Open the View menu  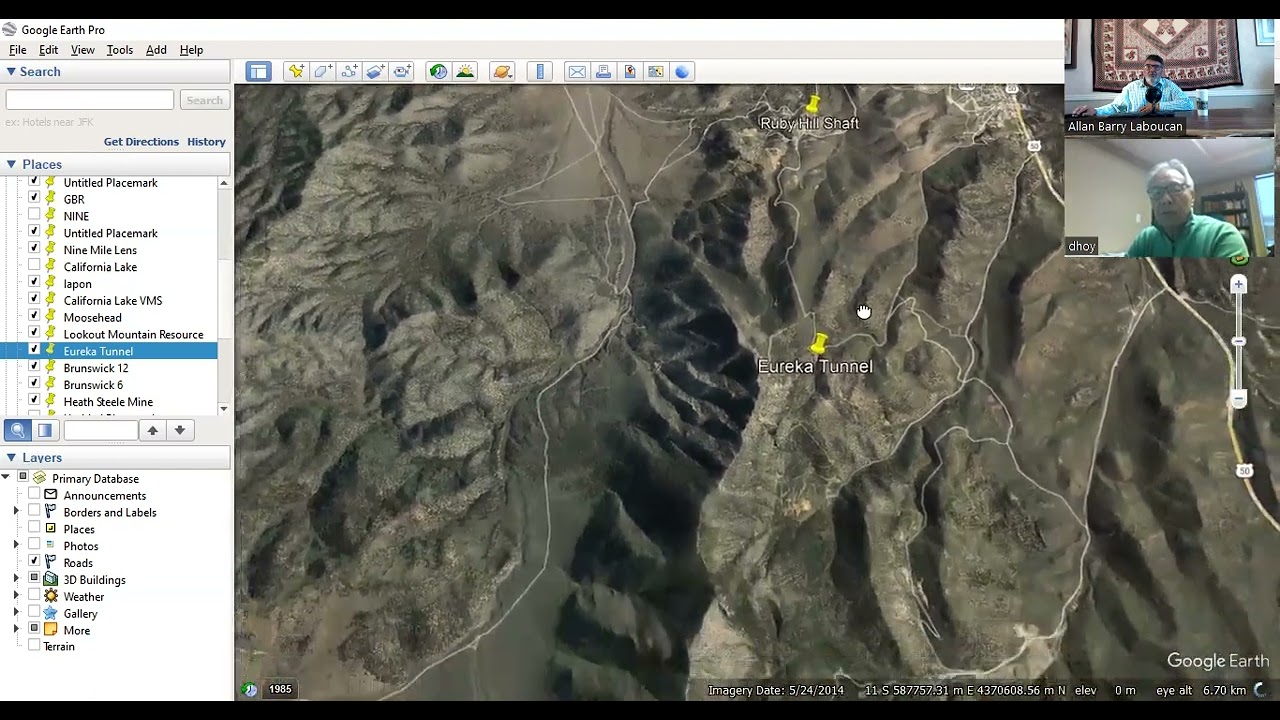[83, 50]
